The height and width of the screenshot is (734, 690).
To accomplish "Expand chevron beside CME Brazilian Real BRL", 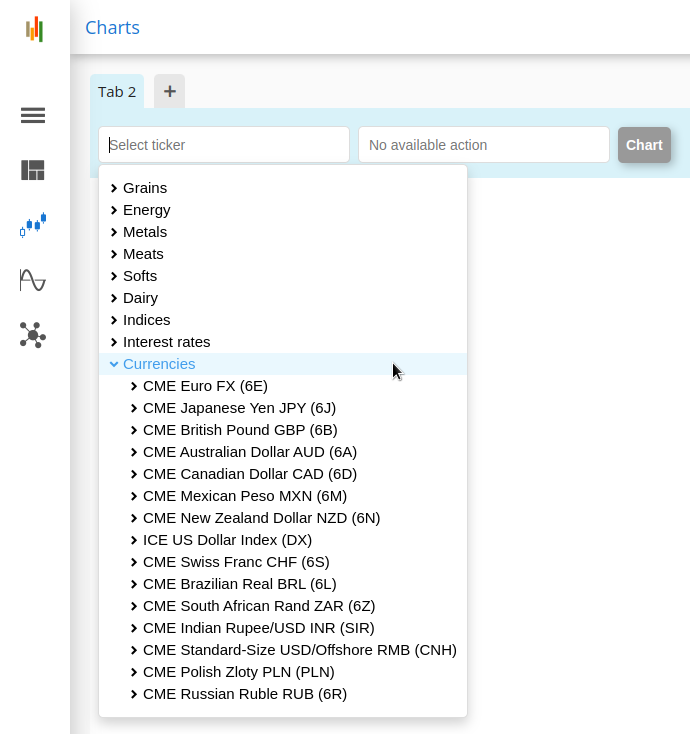I will pos(134,584).
